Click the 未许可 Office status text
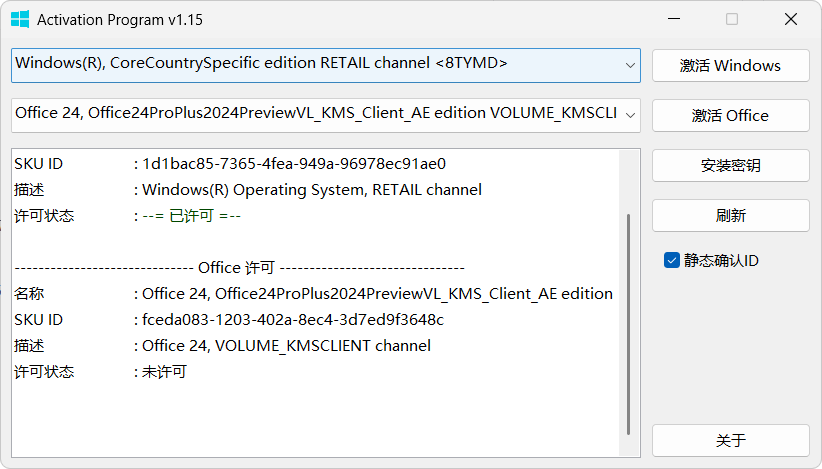Image resolution: width=822 pixels, height=469 pixels. (164, 372)
